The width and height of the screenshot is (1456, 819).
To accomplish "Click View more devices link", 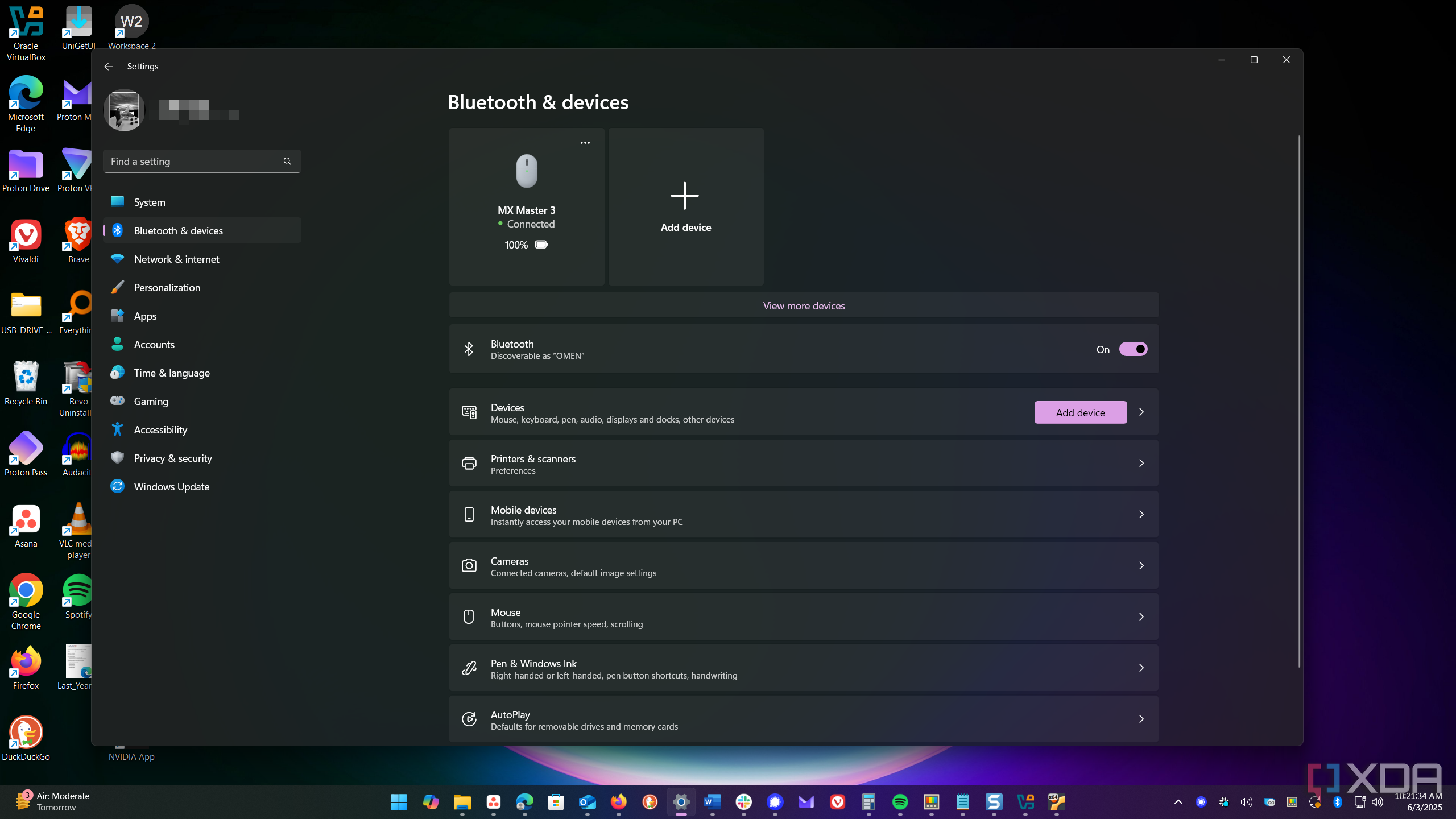I will click(804, 306).
